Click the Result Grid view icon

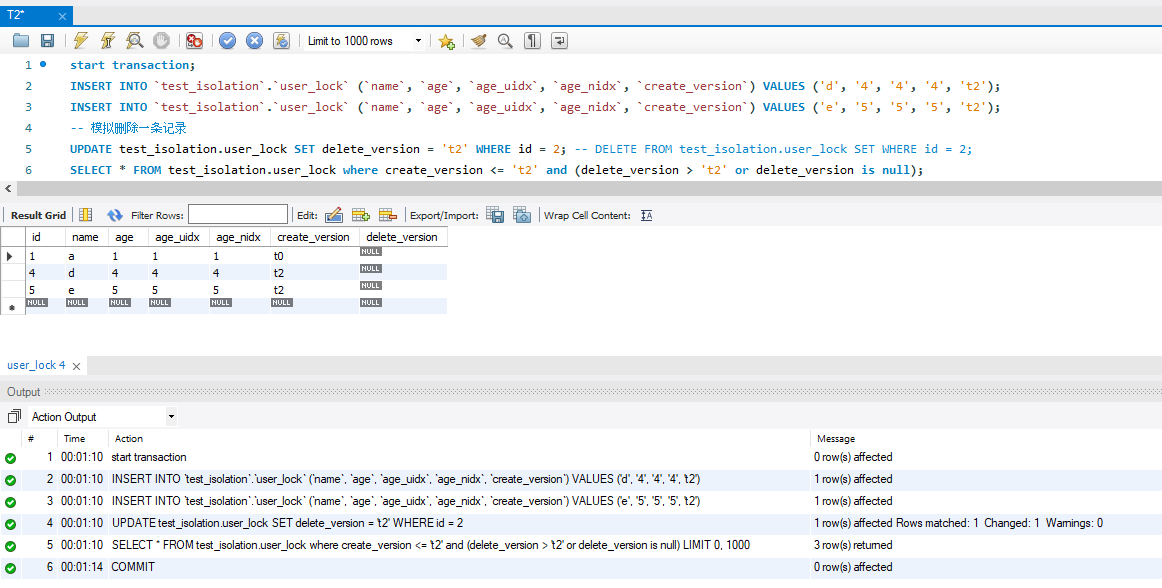(x=86, y=215)
